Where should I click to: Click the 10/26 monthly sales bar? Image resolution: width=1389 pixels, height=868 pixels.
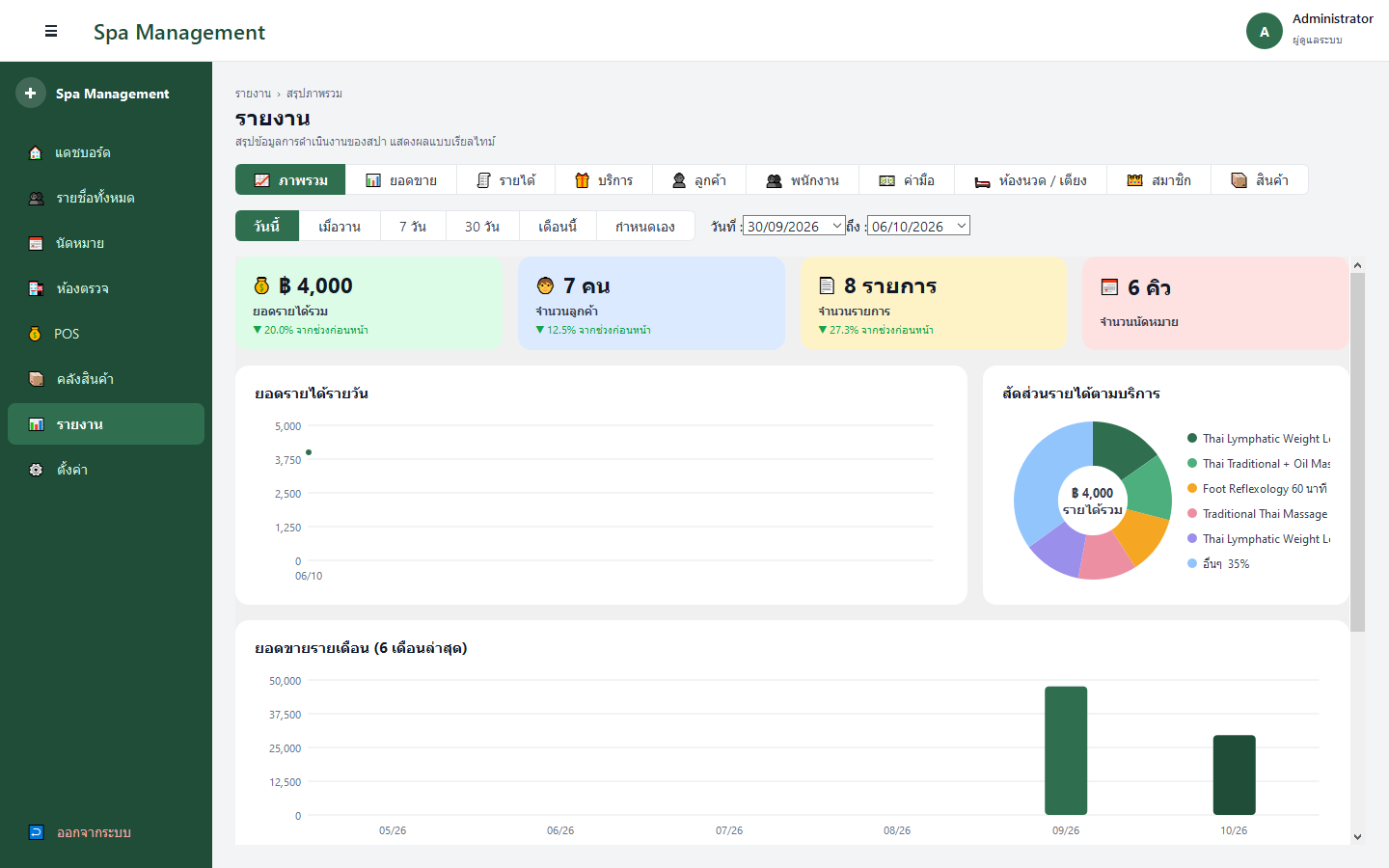click(x=1234, y=774)
